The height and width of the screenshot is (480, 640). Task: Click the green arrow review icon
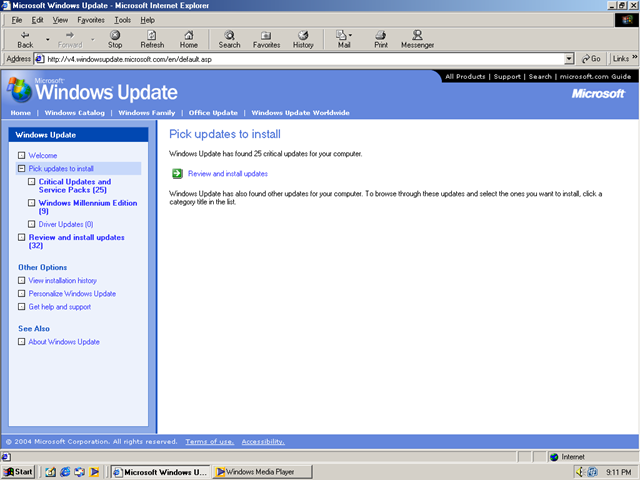pos(177,173)
